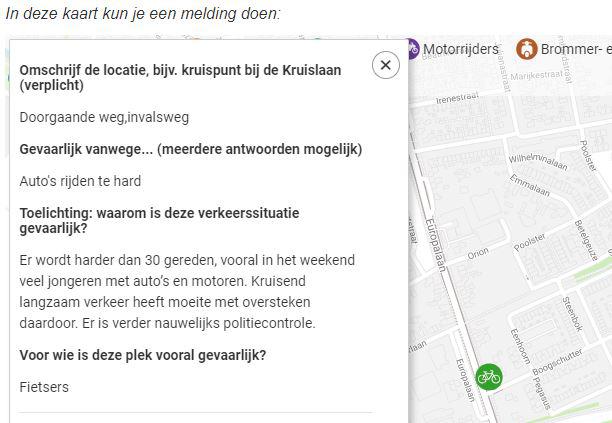612x423 pixels.
Task: Click the Eenhoorn street label
Action: click(521, 345)
